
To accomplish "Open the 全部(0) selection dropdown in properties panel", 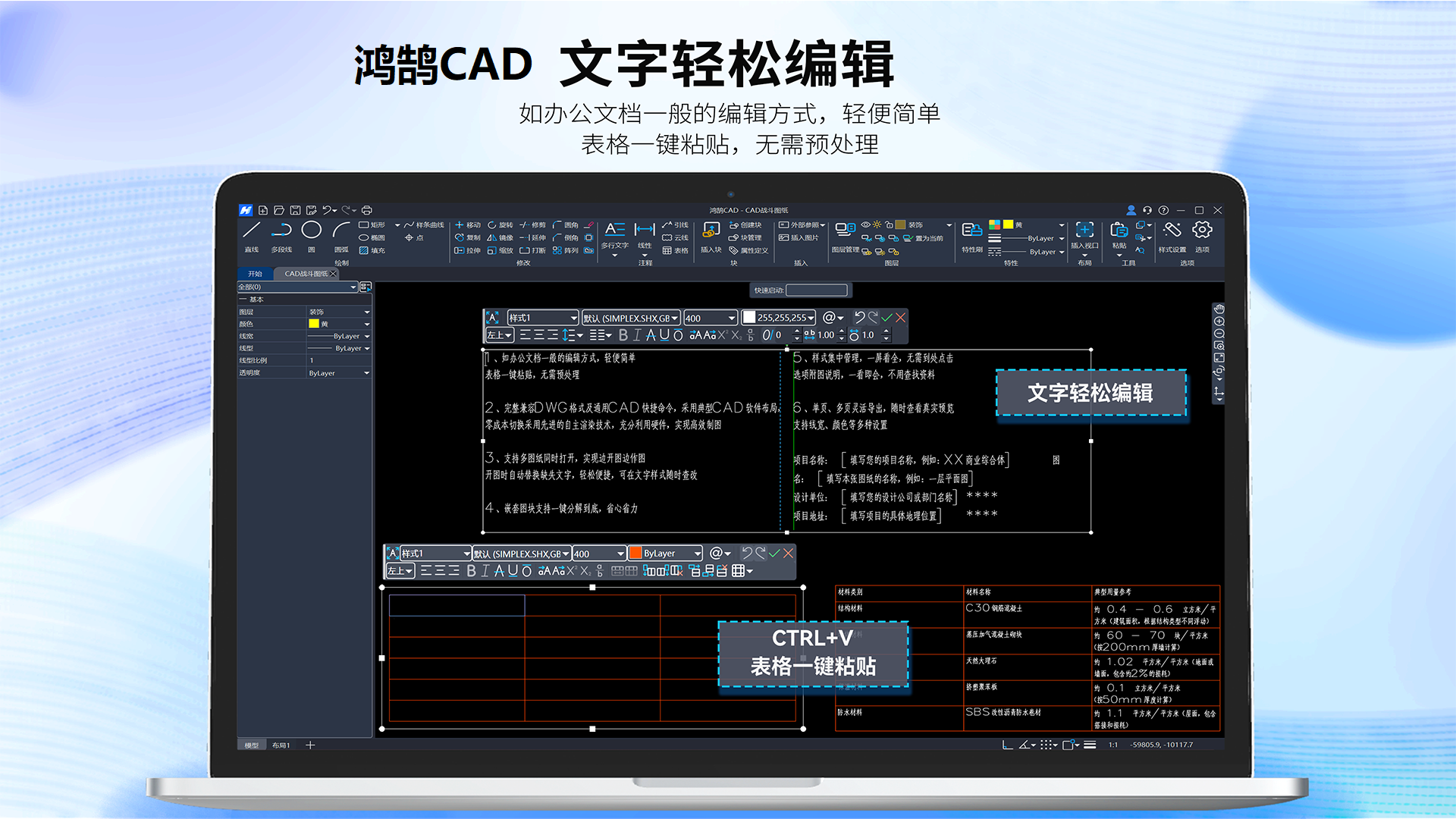I will (297, 287).
